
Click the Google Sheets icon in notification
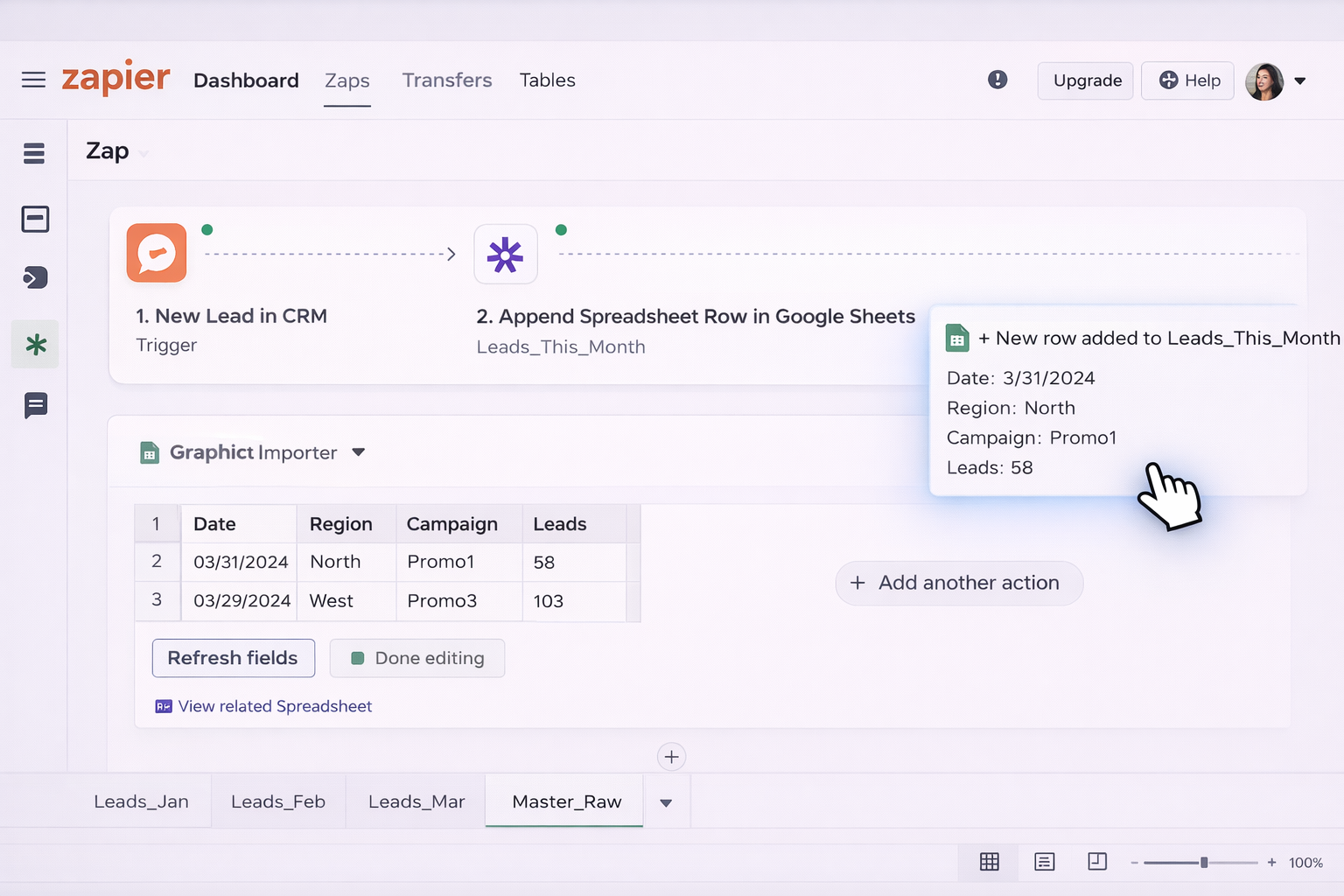pyautogui.click(x=957, y=338)
